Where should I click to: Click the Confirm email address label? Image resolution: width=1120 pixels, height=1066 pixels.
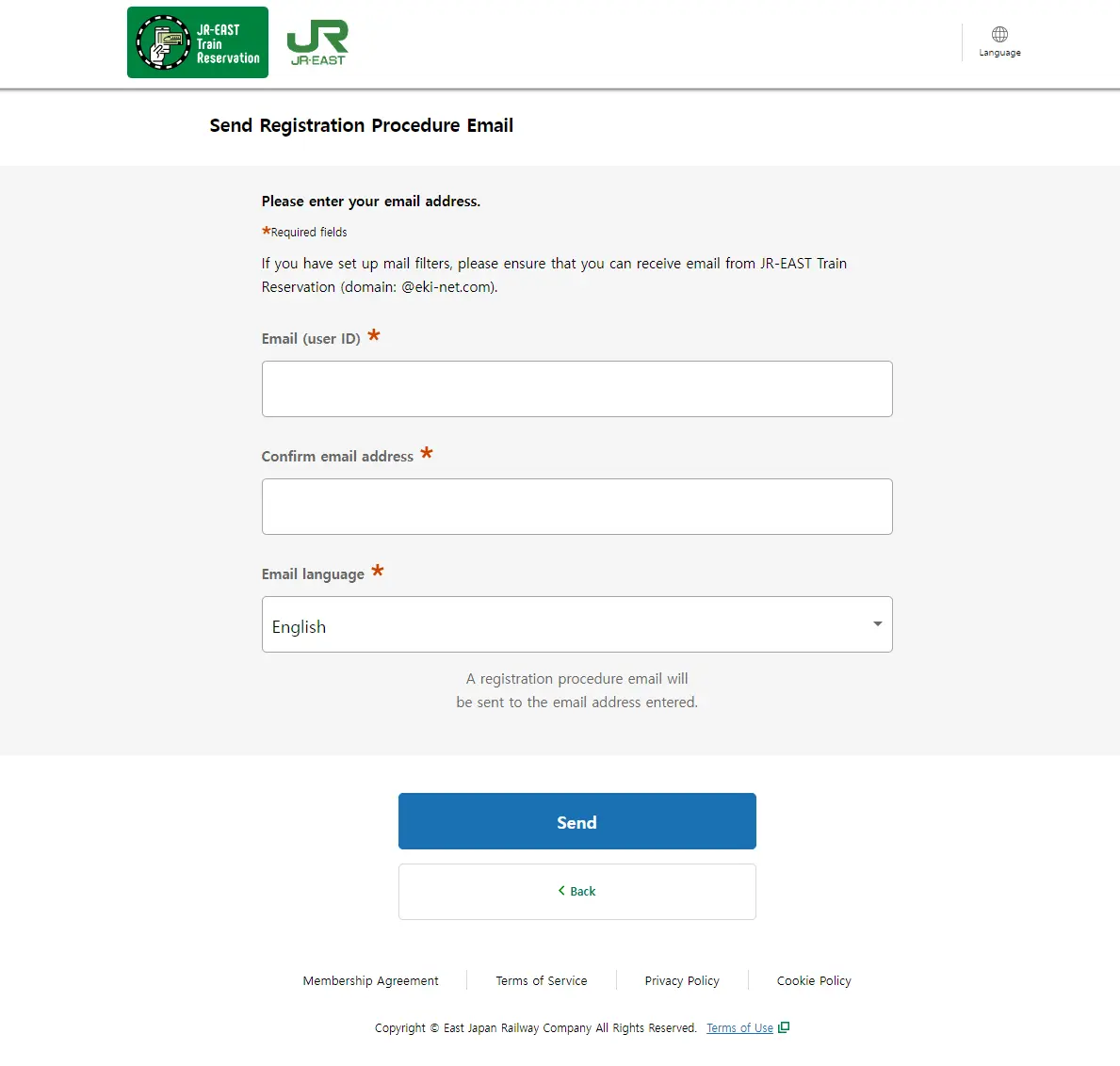pyautogui.click(x=337, y=457)
